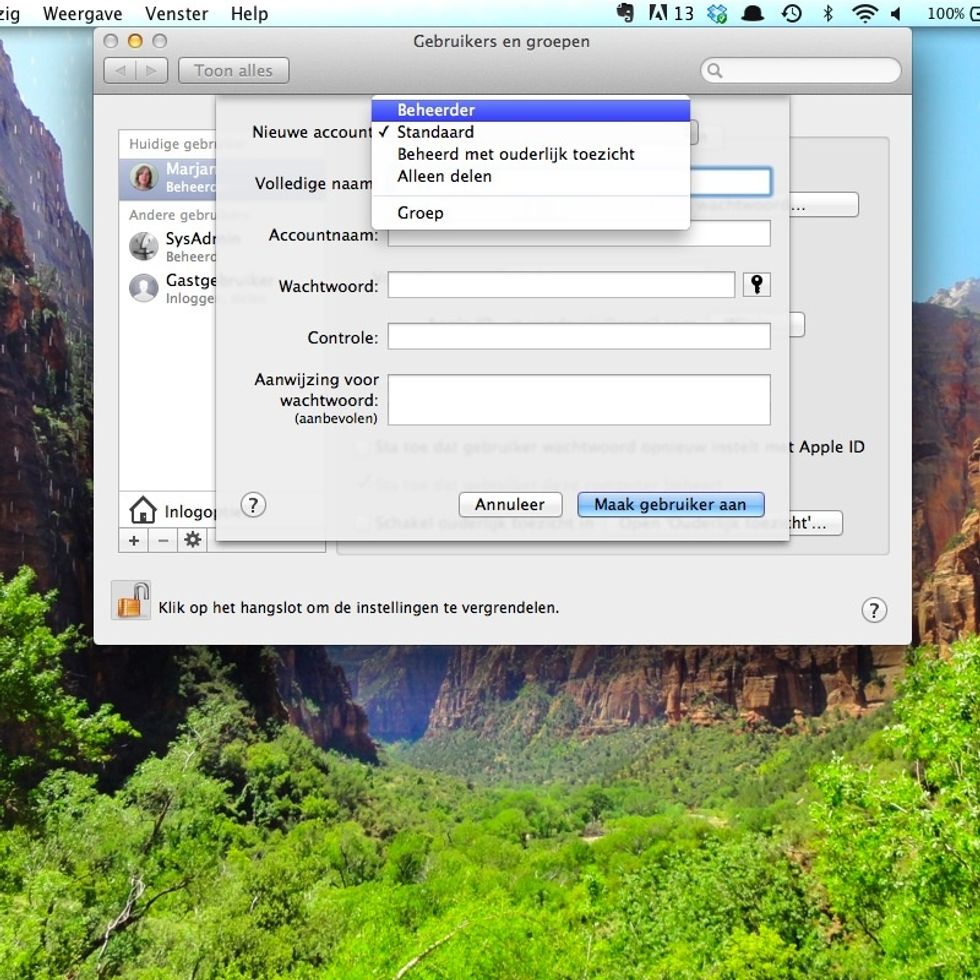The width and height of the screenshot is (980, 980).
Task: Focus the password hint text box
Action: 579,399
